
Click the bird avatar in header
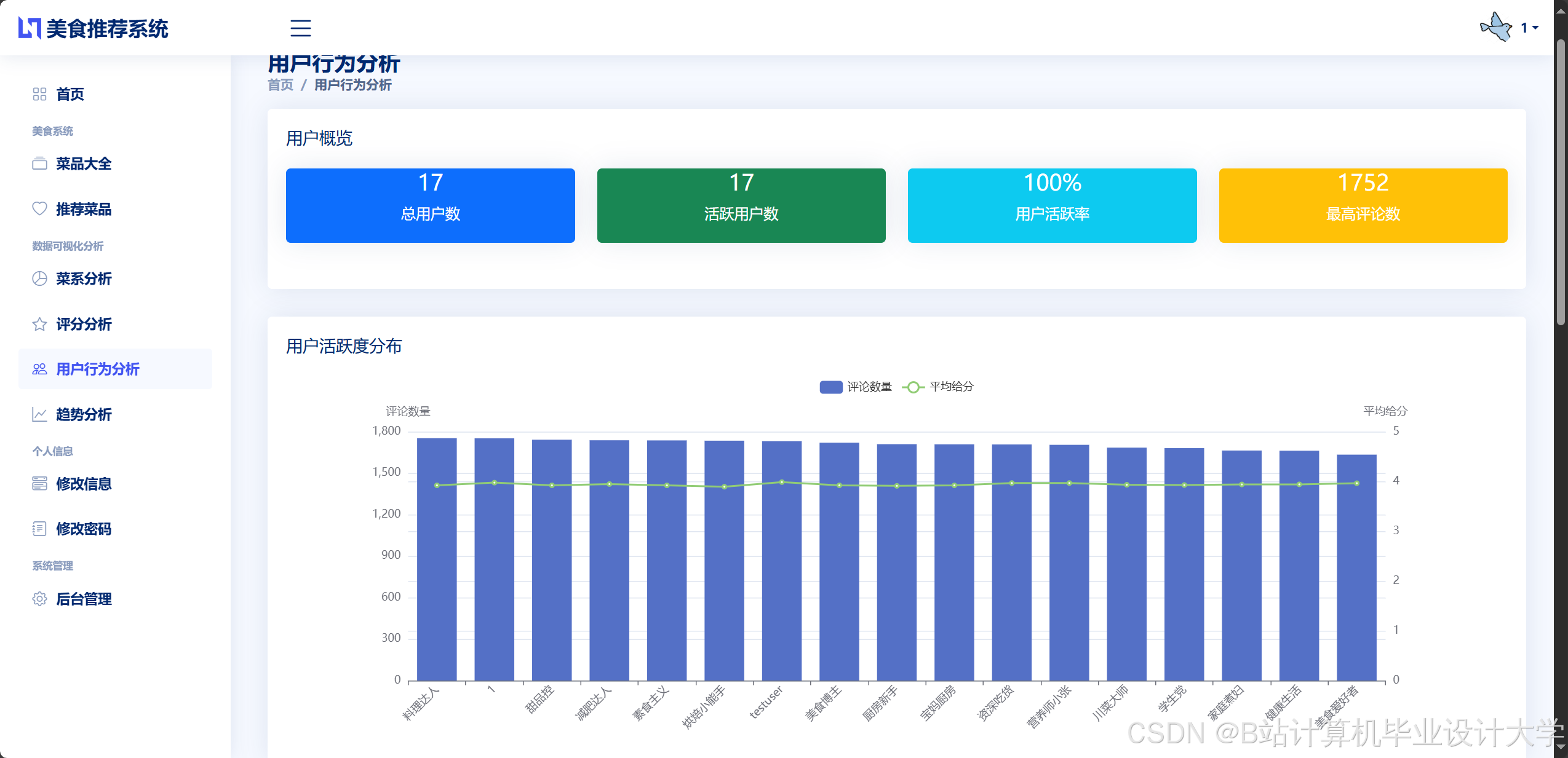(1496, 28)
